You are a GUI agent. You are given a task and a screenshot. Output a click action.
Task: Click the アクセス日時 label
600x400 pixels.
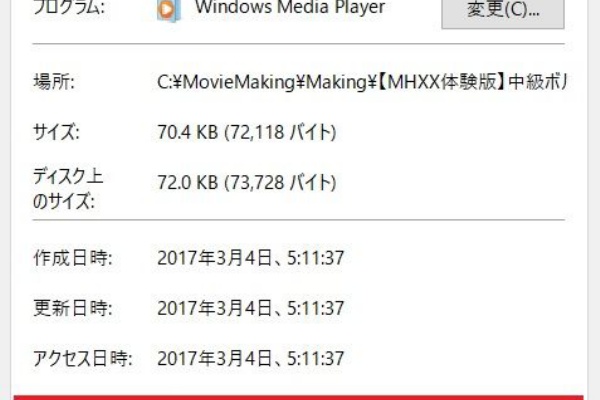(83, 359)
